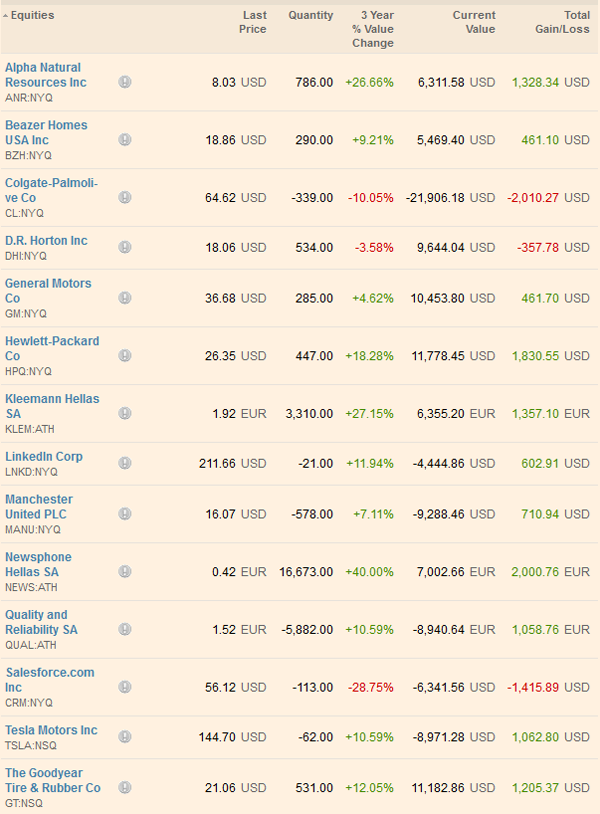Click the alert icon for Tesla Motors Inc
The height and width of the screenshot is (814, 600).
coord(125,737)
